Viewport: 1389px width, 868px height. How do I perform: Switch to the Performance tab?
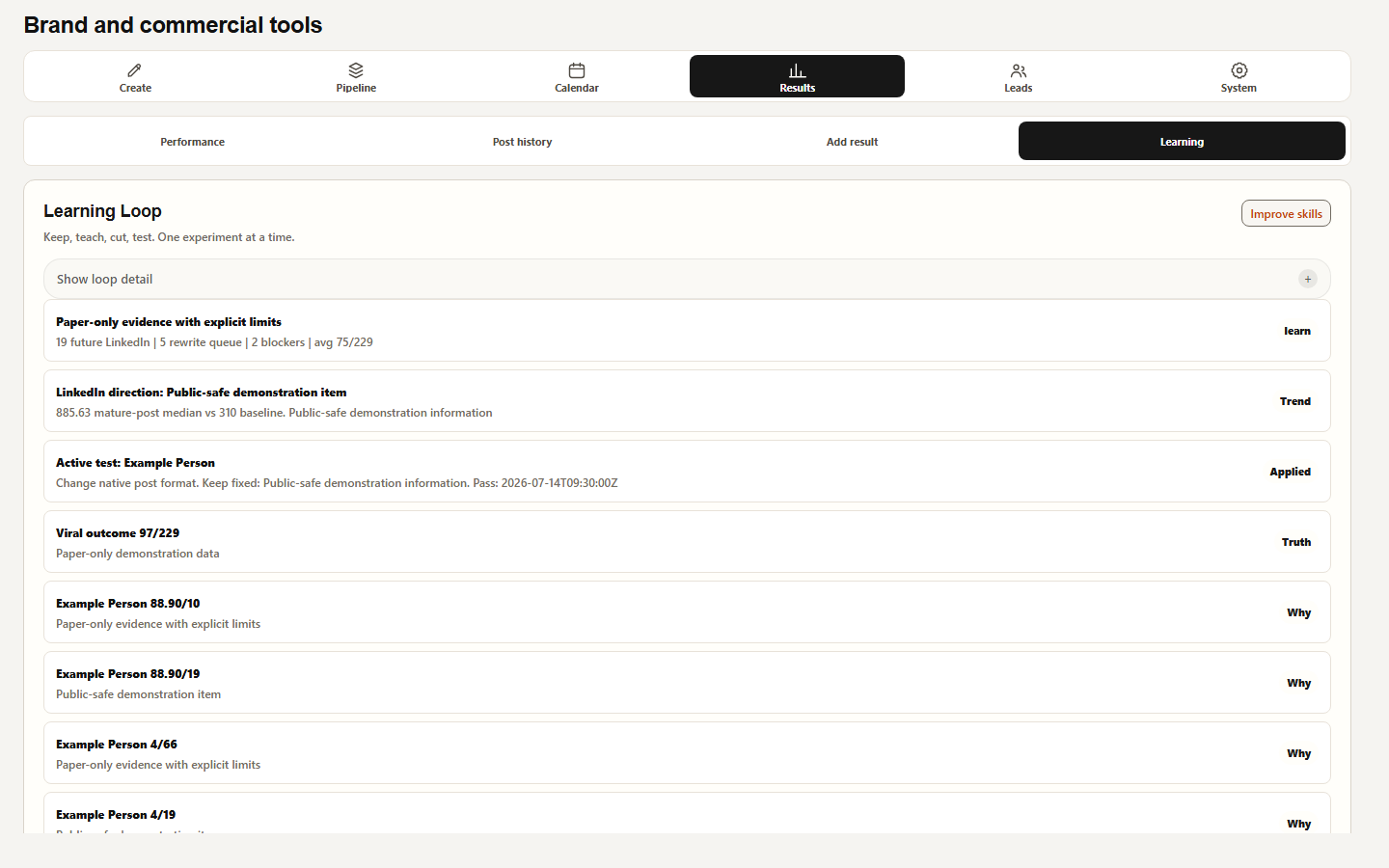[192, 142]
